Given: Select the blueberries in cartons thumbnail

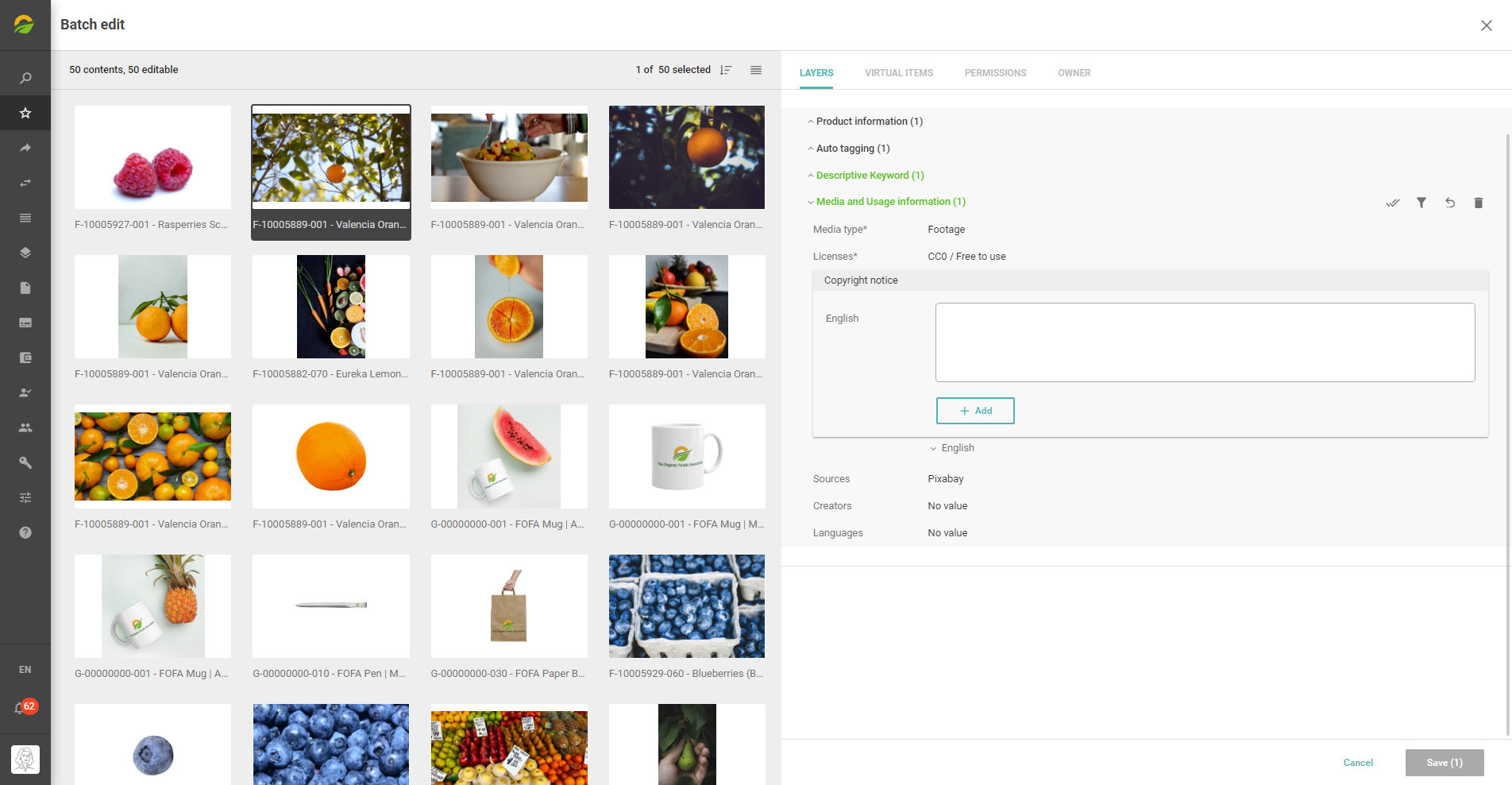Looking at the screenshot, I should 687,605.
